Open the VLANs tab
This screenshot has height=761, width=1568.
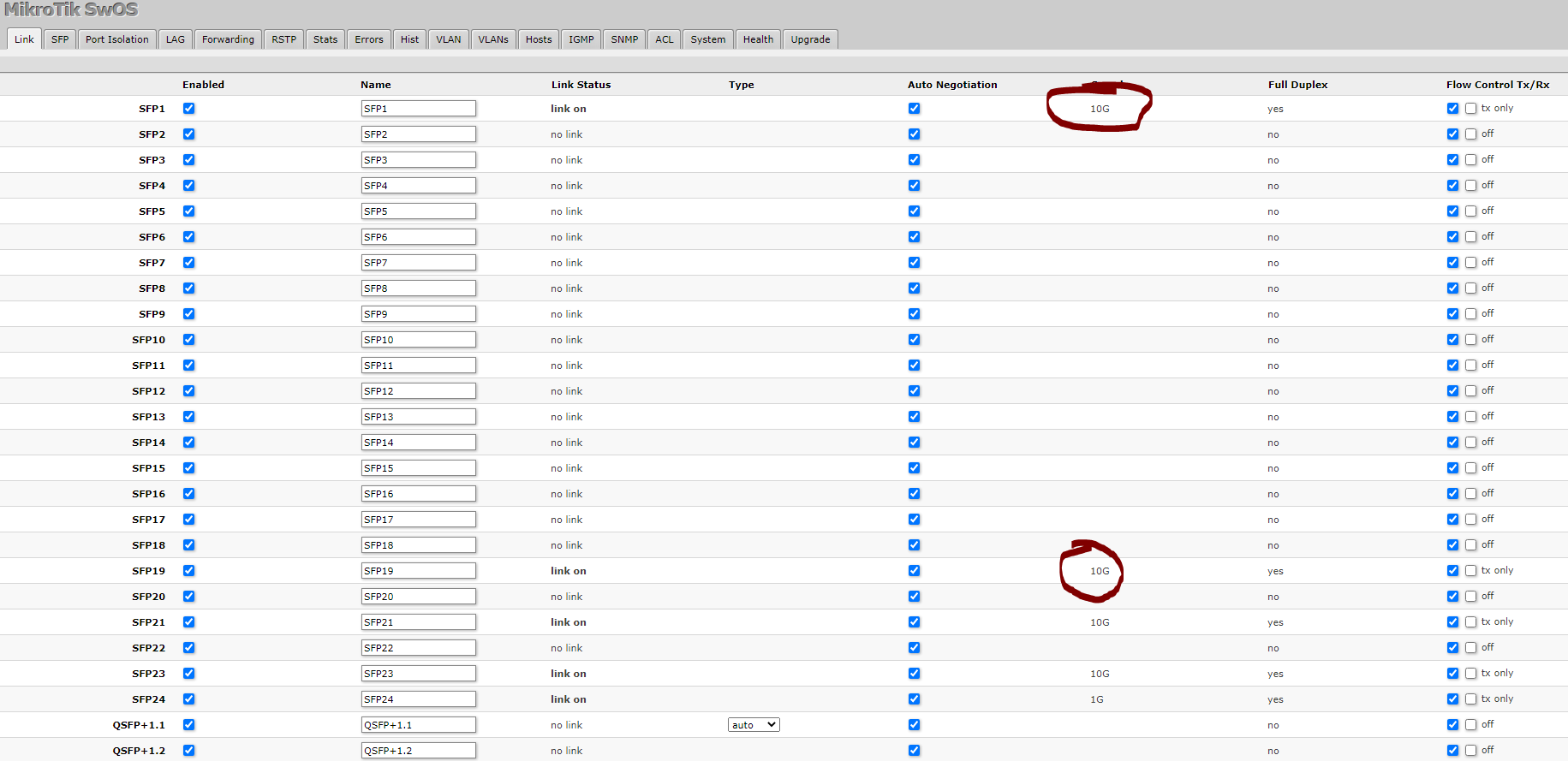click(493, 39)
